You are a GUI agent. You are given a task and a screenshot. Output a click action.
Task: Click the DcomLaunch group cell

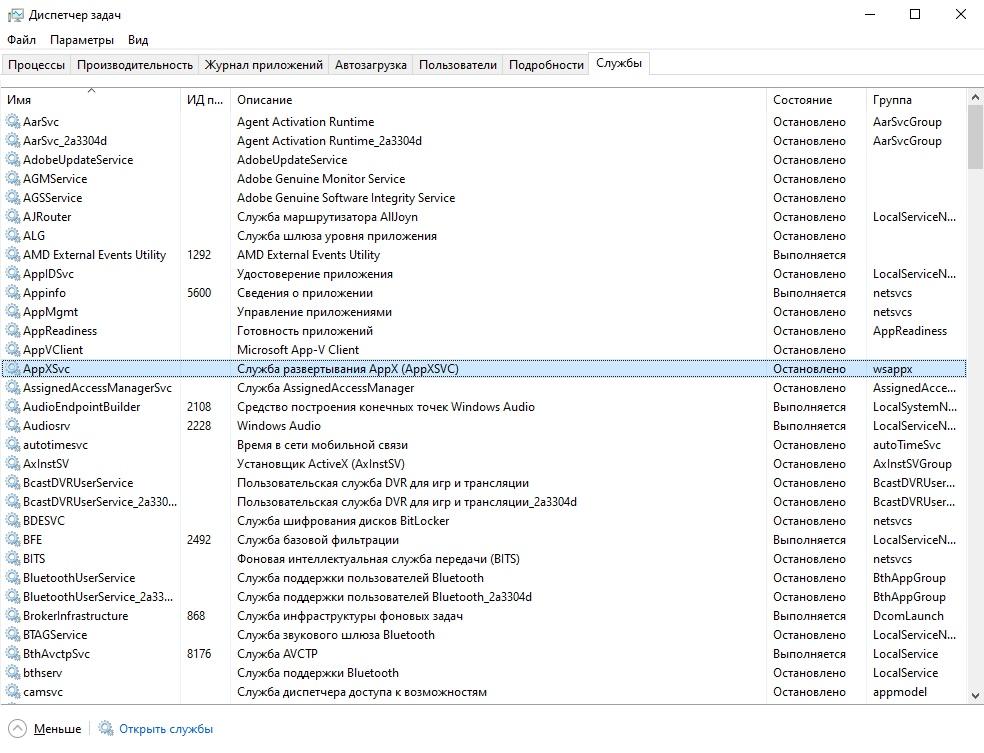tap(908, 616)
